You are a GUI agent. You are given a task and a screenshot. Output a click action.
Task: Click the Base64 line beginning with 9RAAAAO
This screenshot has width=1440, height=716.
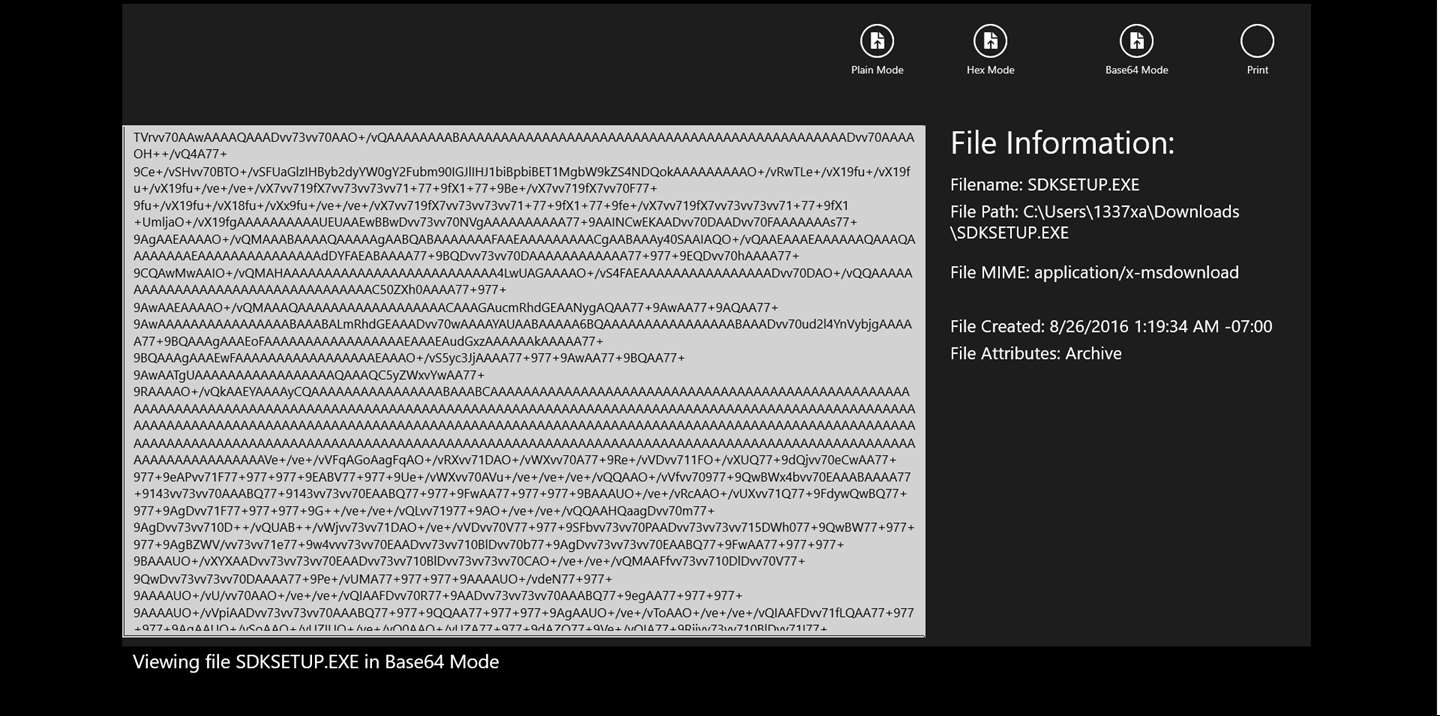(522, 392)
